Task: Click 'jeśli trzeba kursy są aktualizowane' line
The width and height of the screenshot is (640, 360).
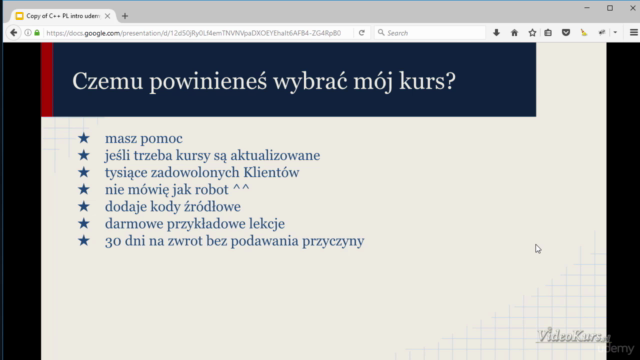Action: (x=212, y=156)
